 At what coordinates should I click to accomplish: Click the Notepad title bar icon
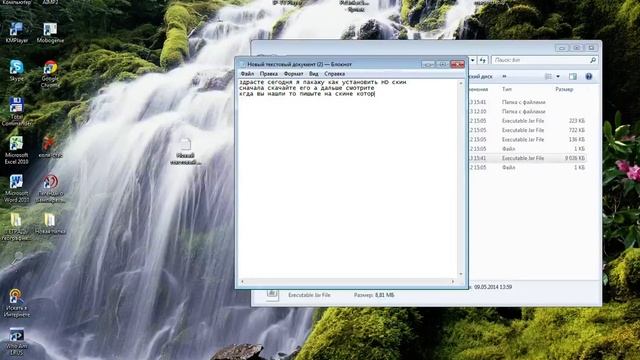click(x=242, y=64)
